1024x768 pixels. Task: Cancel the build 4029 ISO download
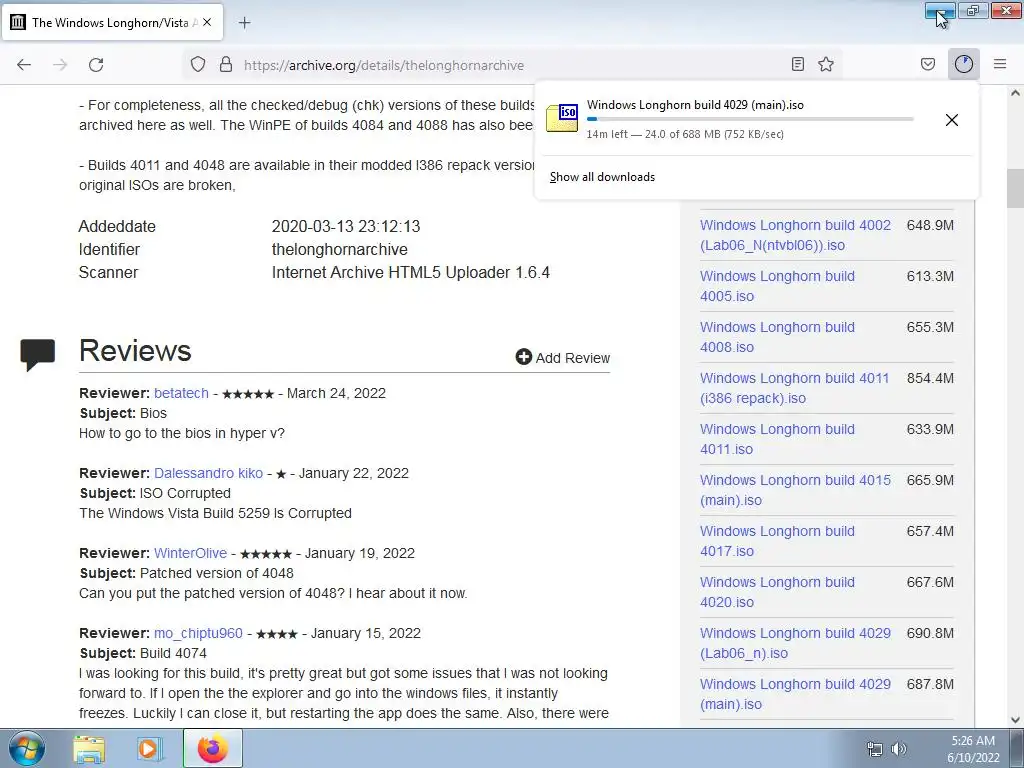click(x=952, y=120)
